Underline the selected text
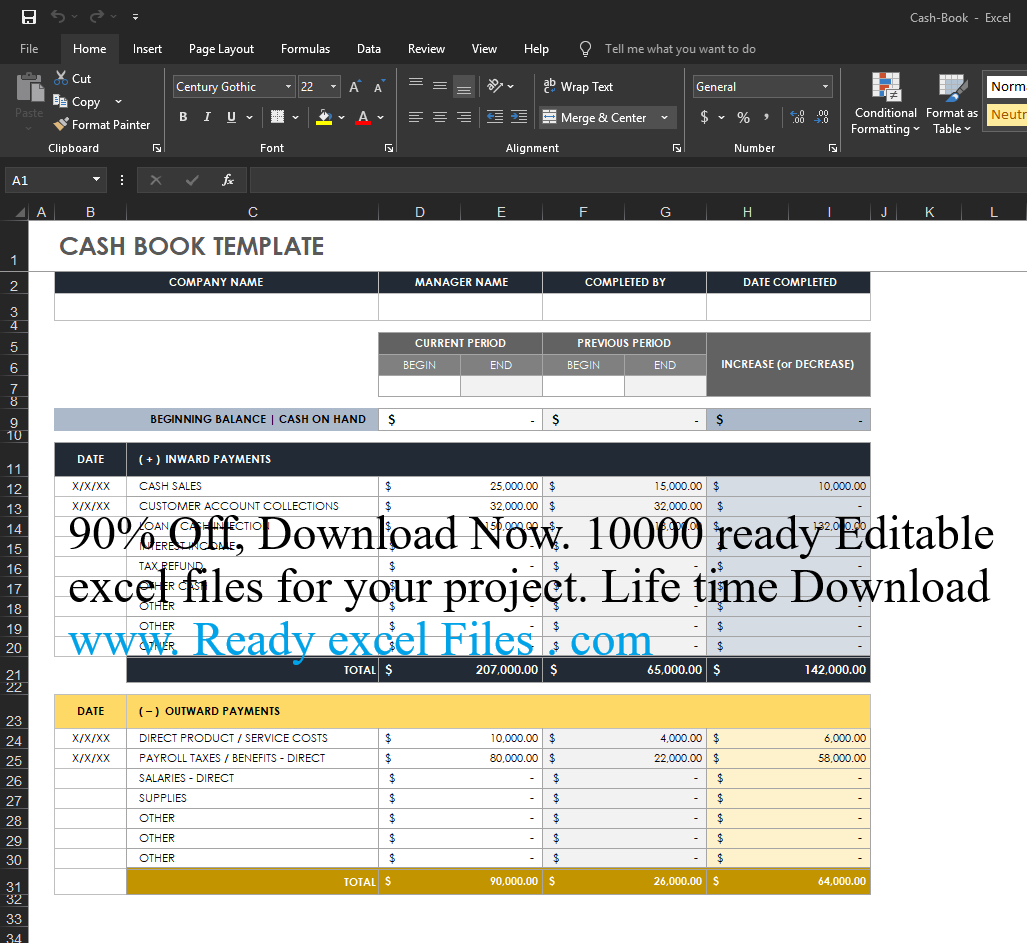 (230, 117)
